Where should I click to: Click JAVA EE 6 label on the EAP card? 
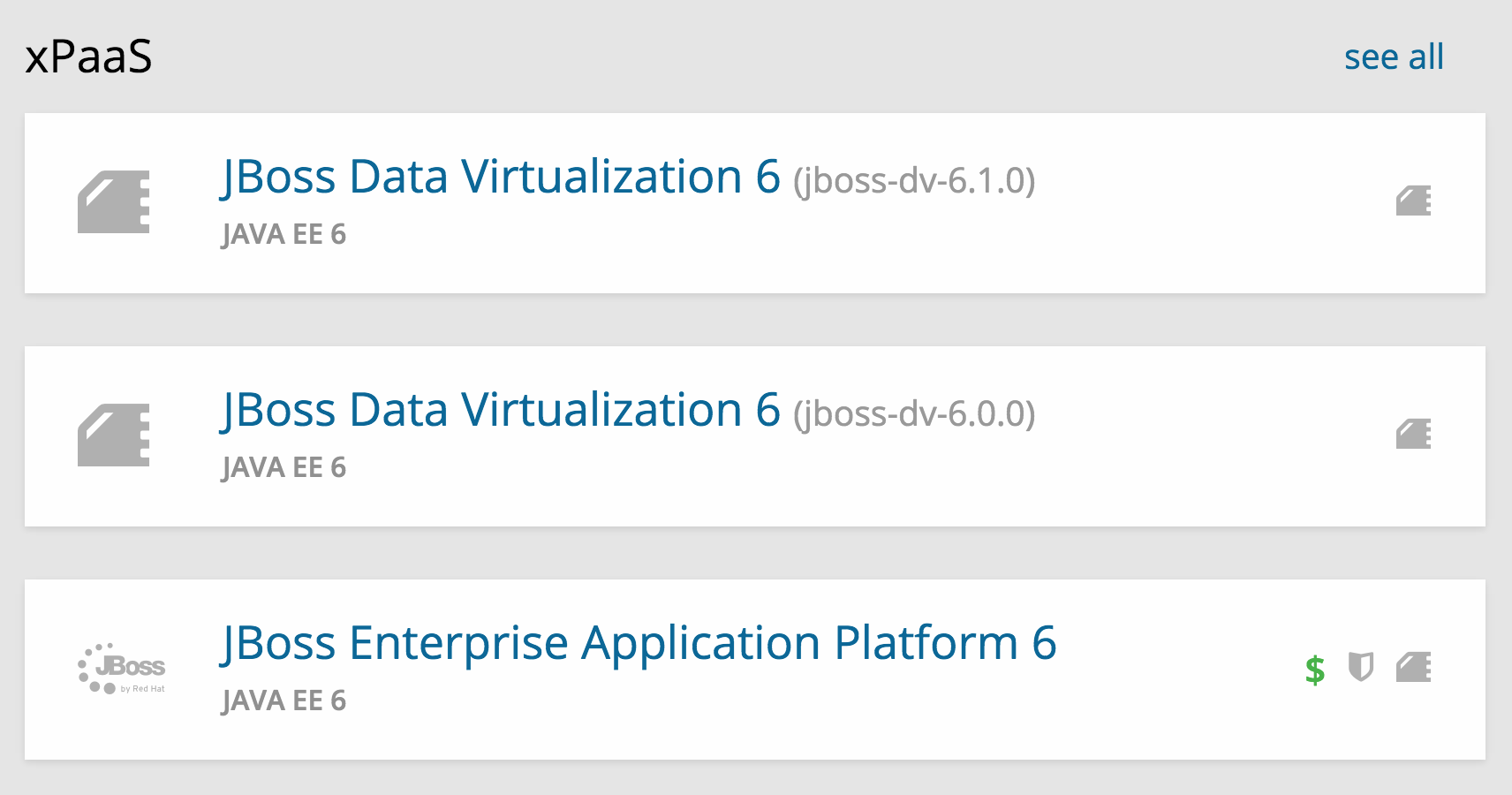pos(283,700)
